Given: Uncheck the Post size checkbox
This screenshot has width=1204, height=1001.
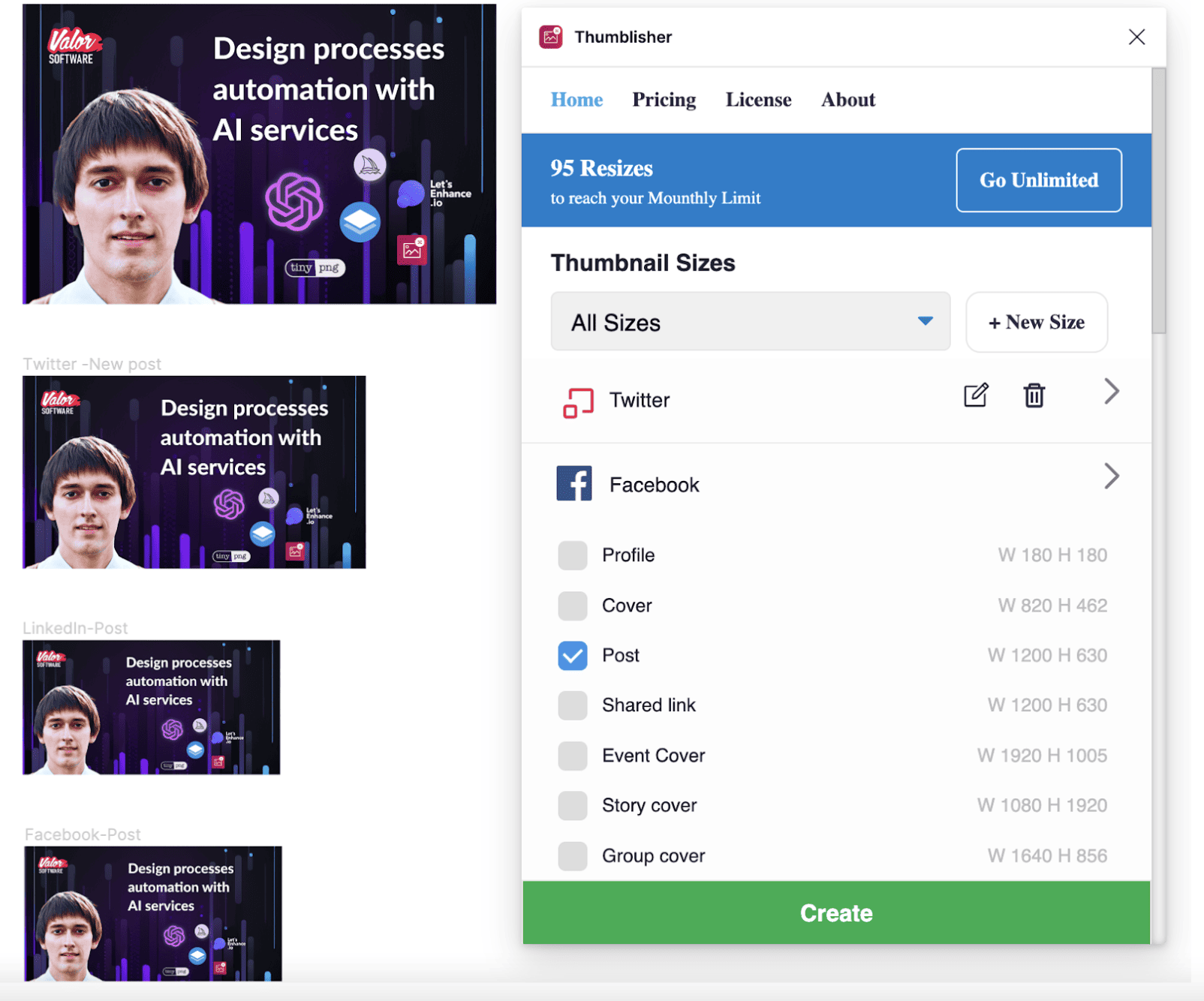Looking at the screenshot, I should click(x=573, y=655).
